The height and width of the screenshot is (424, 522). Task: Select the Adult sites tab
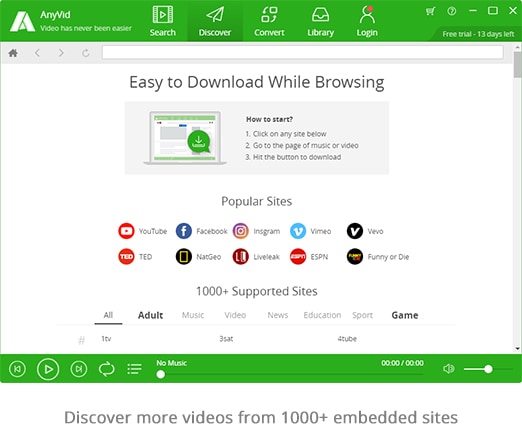coord(150,315)
